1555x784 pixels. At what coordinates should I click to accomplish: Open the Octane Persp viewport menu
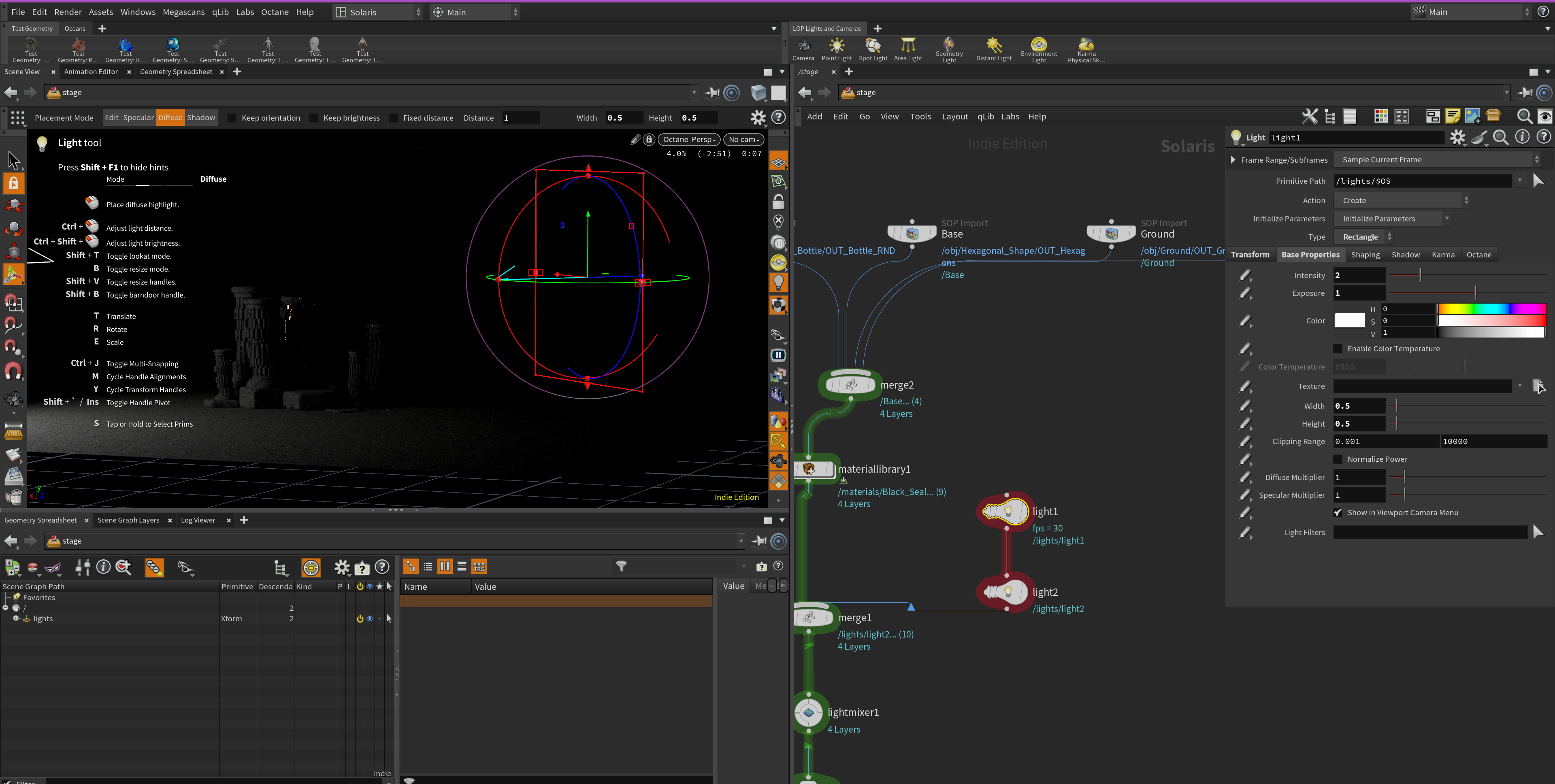(689, 139)
